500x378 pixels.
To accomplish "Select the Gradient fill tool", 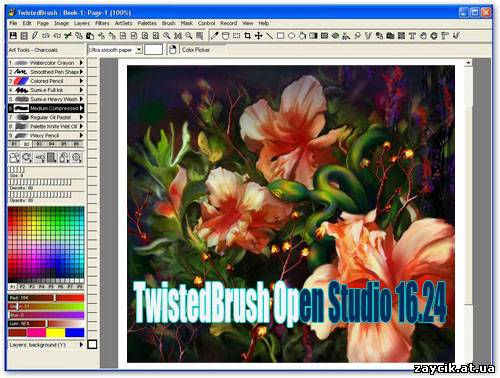I will click(x=313, y=35).
